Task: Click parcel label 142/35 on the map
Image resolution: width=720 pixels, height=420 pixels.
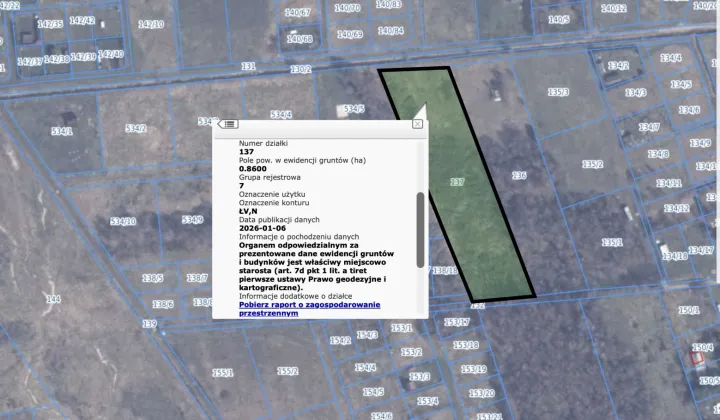Action: click(51, 24)
